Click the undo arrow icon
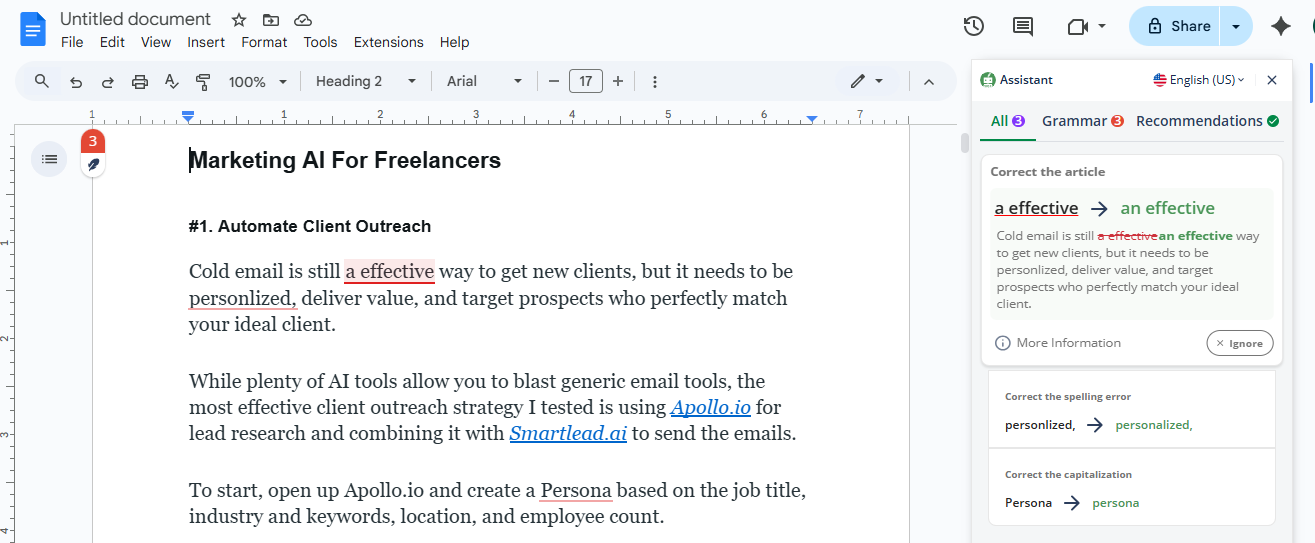The image size is (1315, 543). 75,82
